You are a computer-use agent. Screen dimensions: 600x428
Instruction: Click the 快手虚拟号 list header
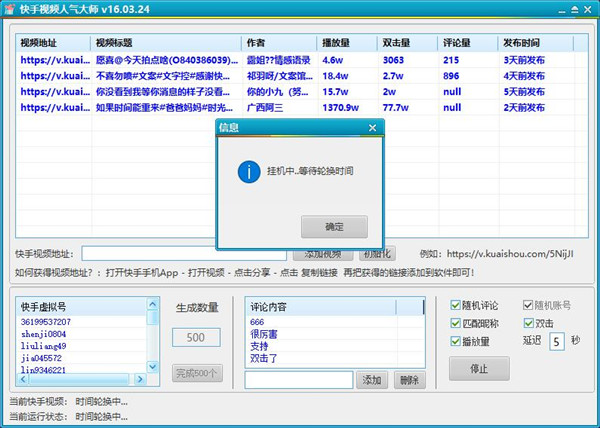click(x=82, y=307)
